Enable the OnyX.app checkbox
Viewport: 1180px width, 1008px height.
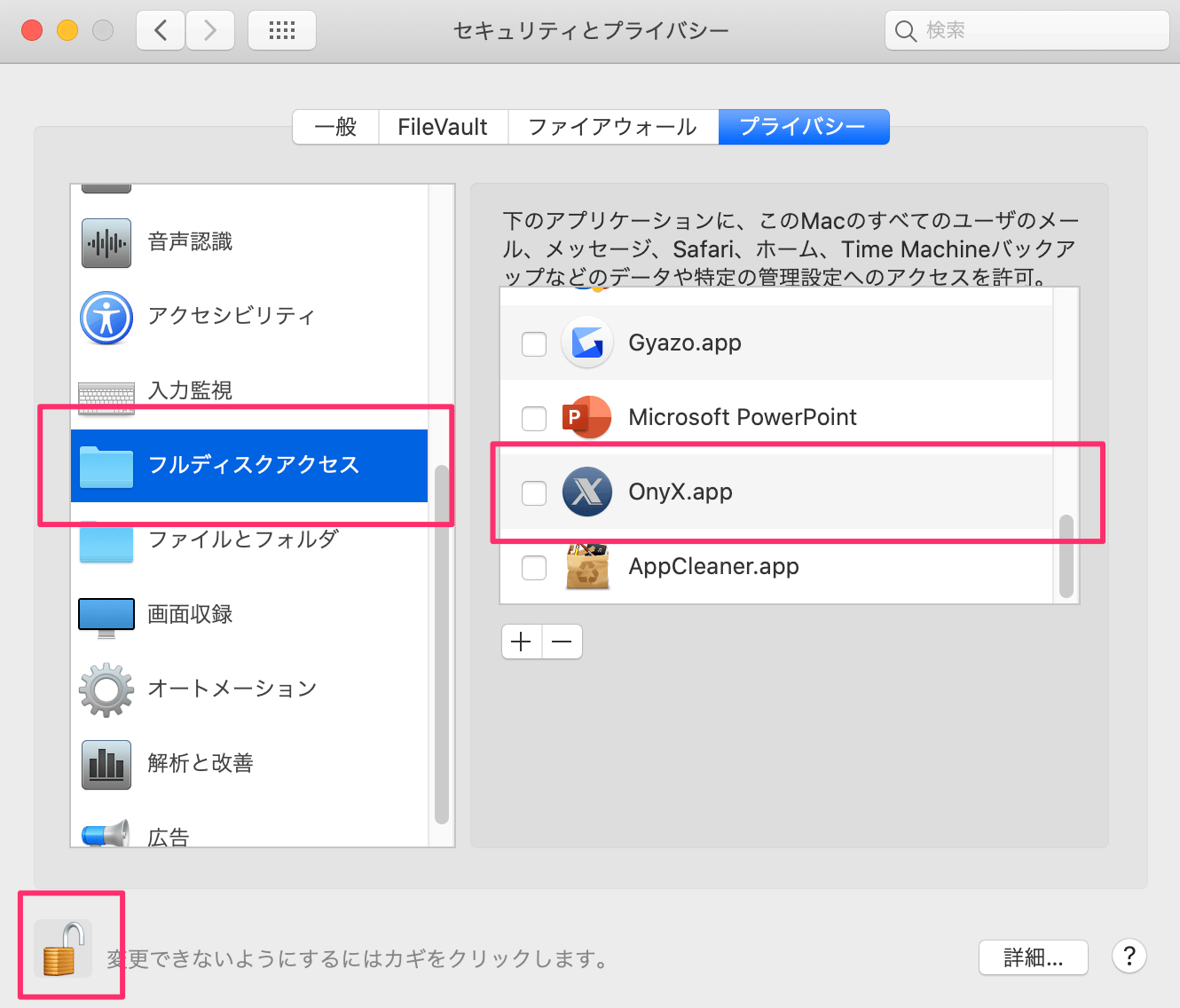tap(534, 492)
